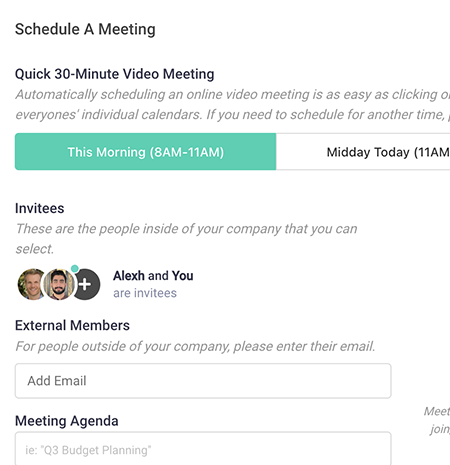Select the blond man's avatar photo
The width and height of the screenshot is (450, 465).
[31, 284]
